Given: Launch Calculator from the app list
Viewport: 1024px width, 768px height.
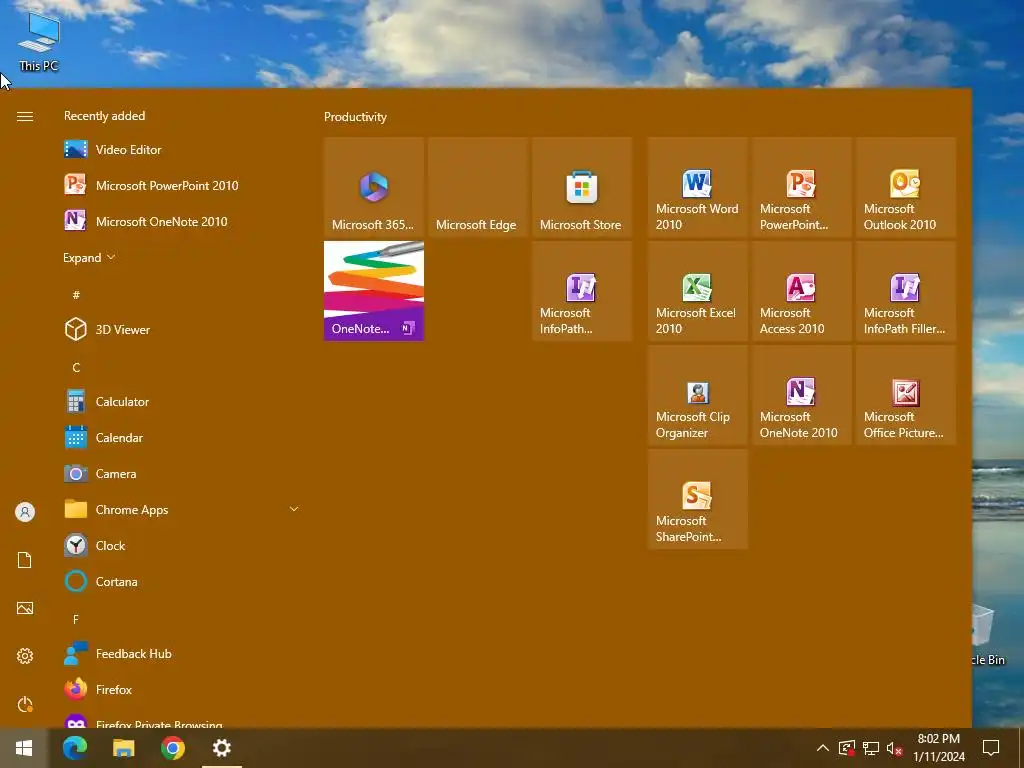Looking at the screenshot, I should point(180,402).
